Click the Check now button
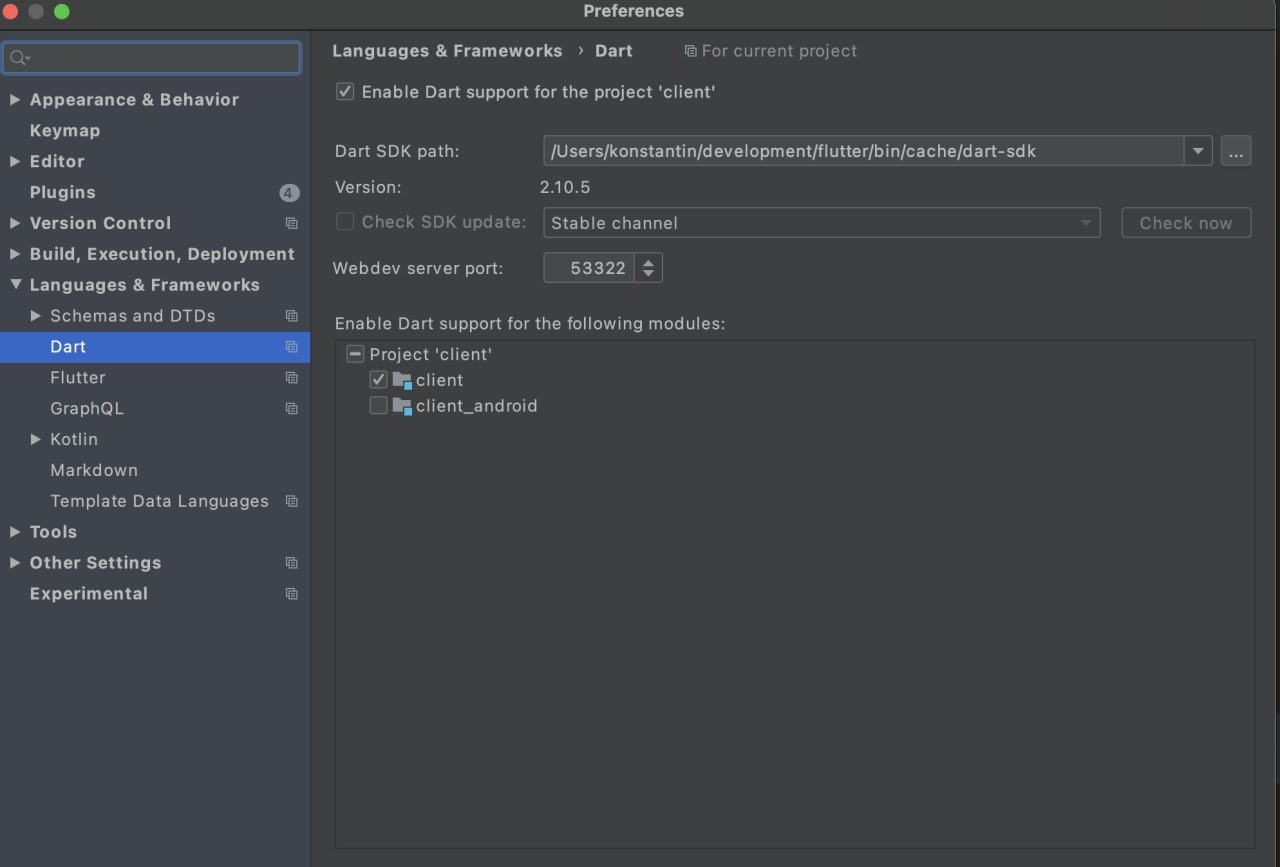This screenshot has height=867, width=1280. click(1186, 223)
